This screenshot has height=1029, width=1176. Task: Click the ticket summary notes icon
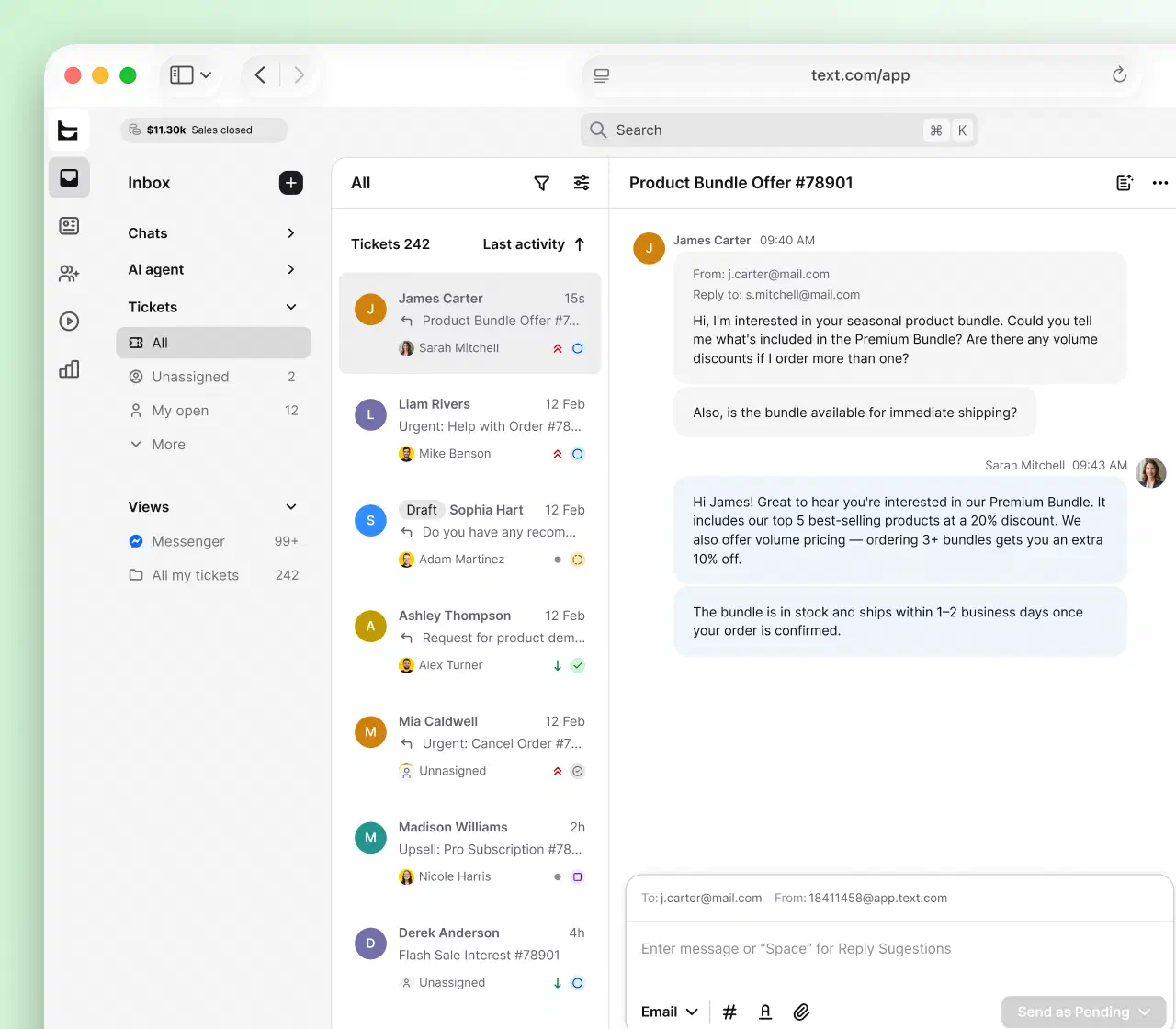point(1124,183)
